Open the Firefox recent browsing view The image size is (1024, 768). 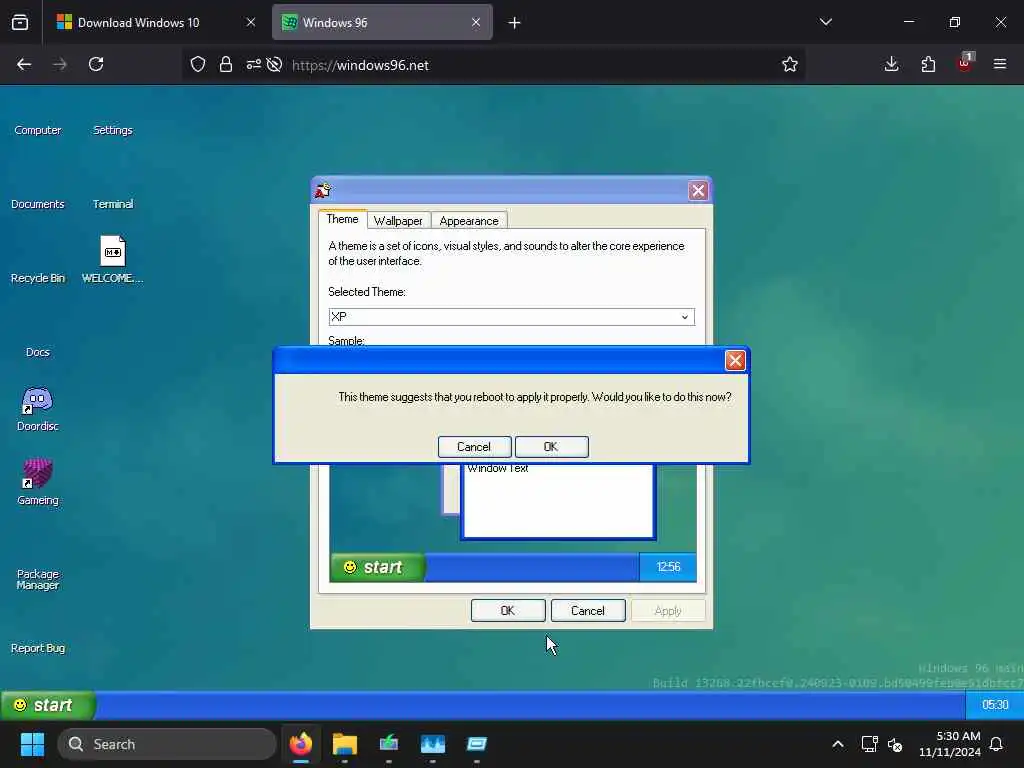20,23
